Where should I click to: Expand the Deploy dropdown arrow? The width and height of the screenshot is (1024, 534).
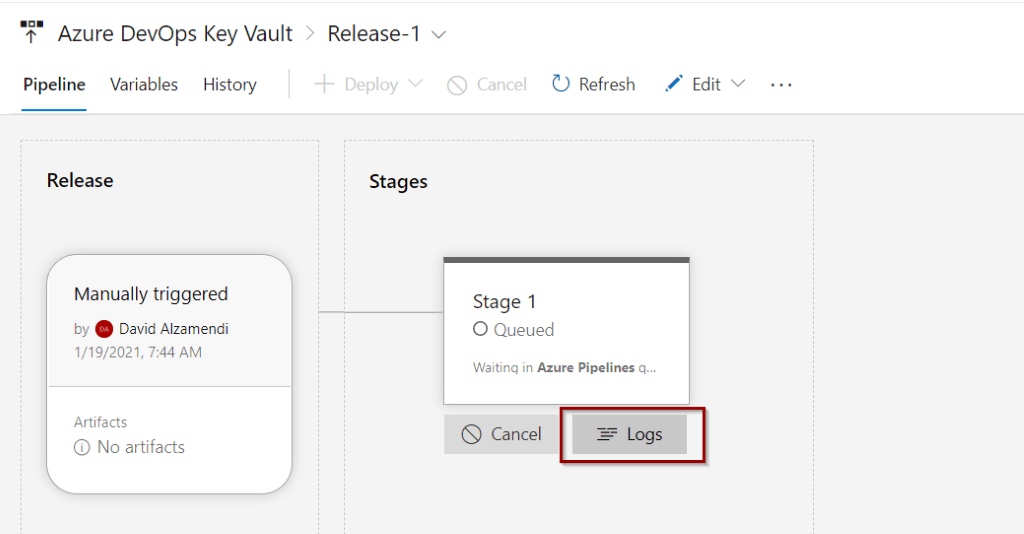click(415, 84)
